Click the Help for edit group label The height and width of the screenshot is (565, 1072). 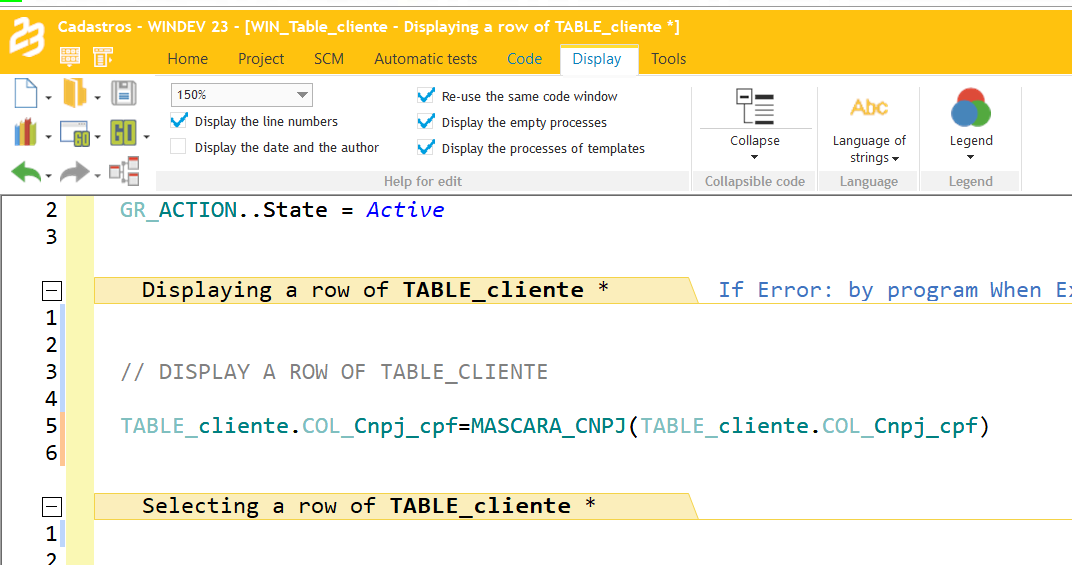(423, 181)
